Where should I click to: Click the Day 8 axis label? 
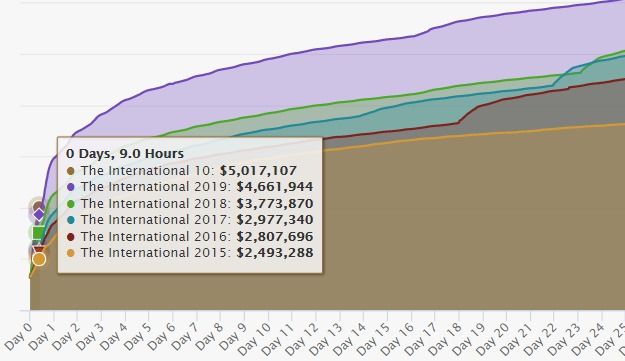coord(210,336)
